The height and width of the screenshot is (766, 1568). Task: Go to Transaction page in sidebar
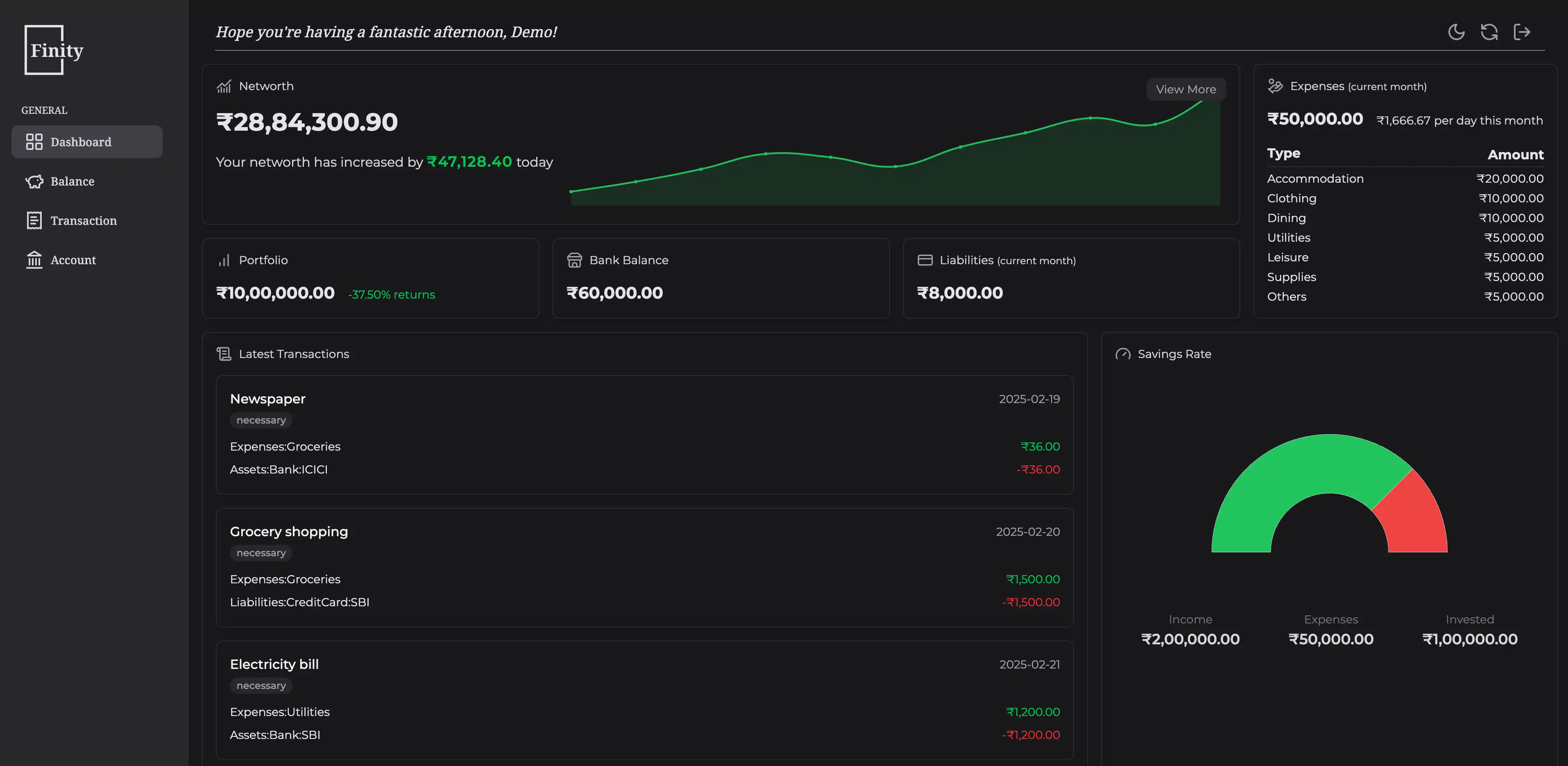tap(87, 220)
